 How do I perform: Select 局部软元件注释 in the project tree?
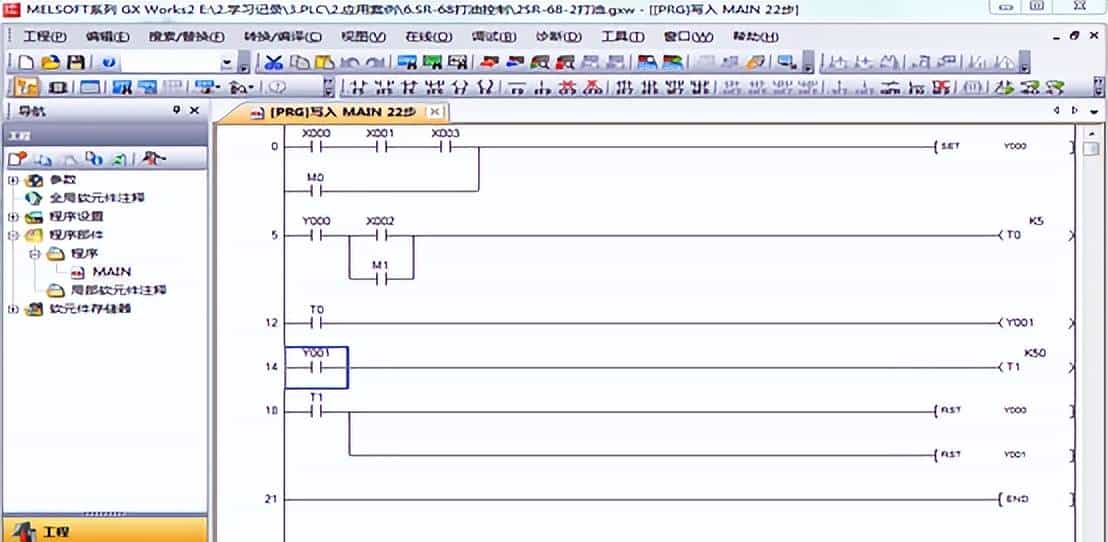tap(118, 290)
